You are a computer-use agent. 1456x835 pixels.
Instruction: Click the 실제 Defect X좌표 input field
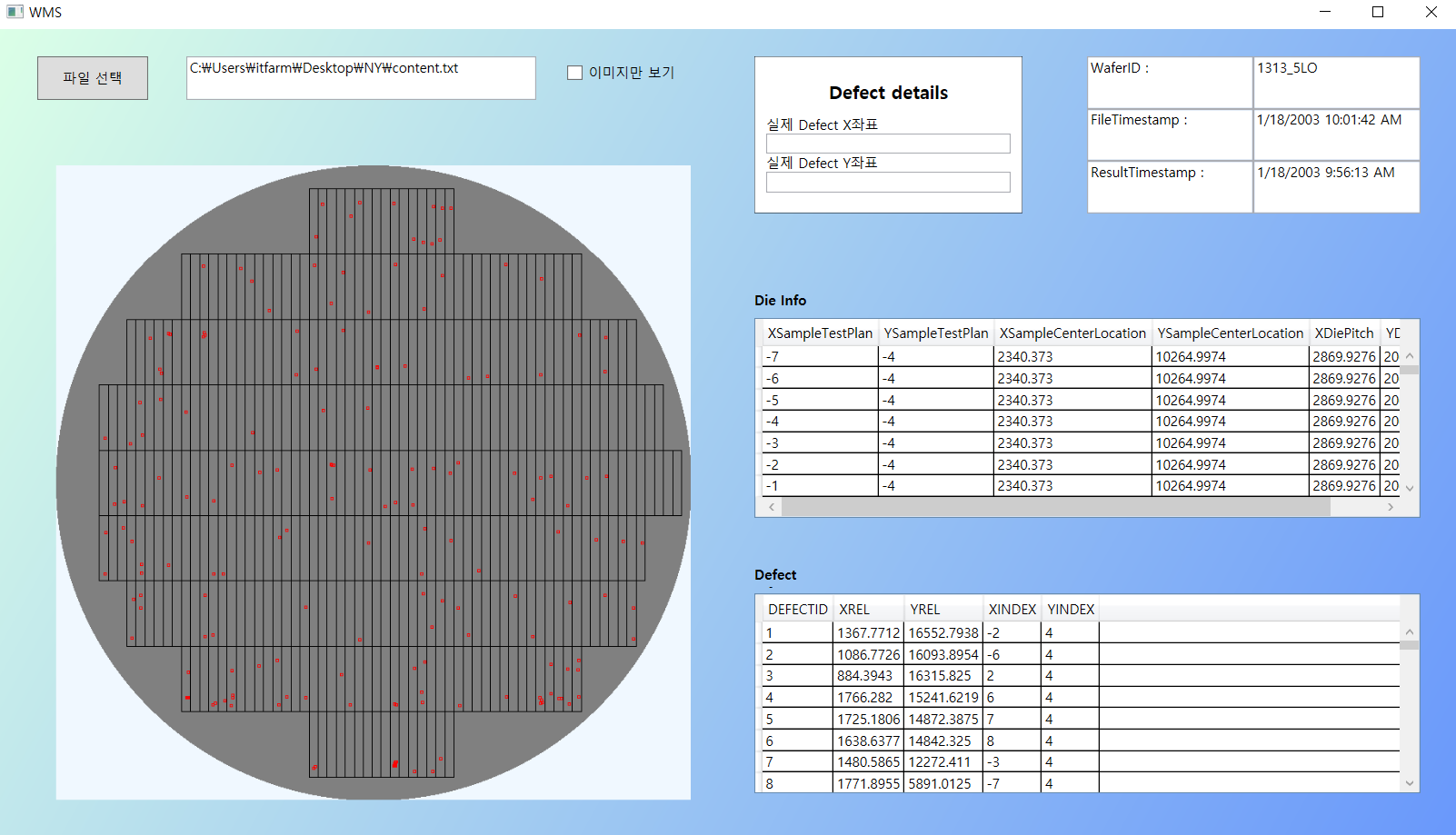click(887, 143)
